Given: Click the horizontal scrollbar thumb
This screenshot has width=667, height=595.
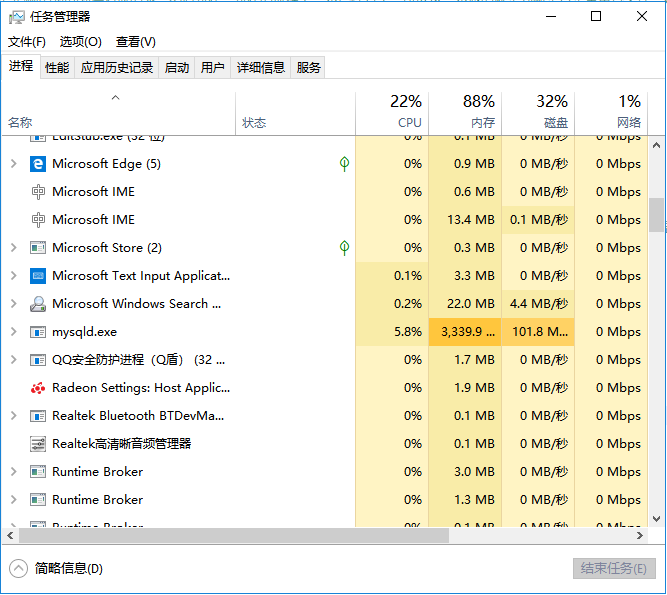Looking at the screenshot, I should pyautogui.click(x=234, y=535).
